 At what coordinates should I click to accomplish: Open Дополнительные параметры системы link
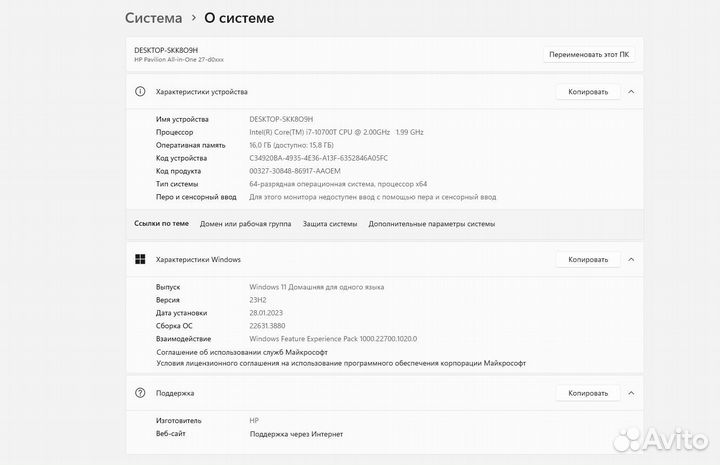click(x=432, y=224)
